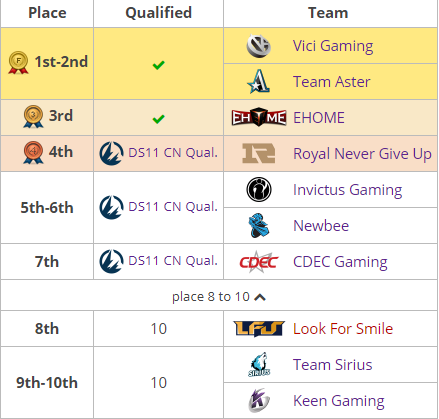Click the CDEC Gaming red logo
The height and width of the screenshot is (419, 439).
point(259,262)
